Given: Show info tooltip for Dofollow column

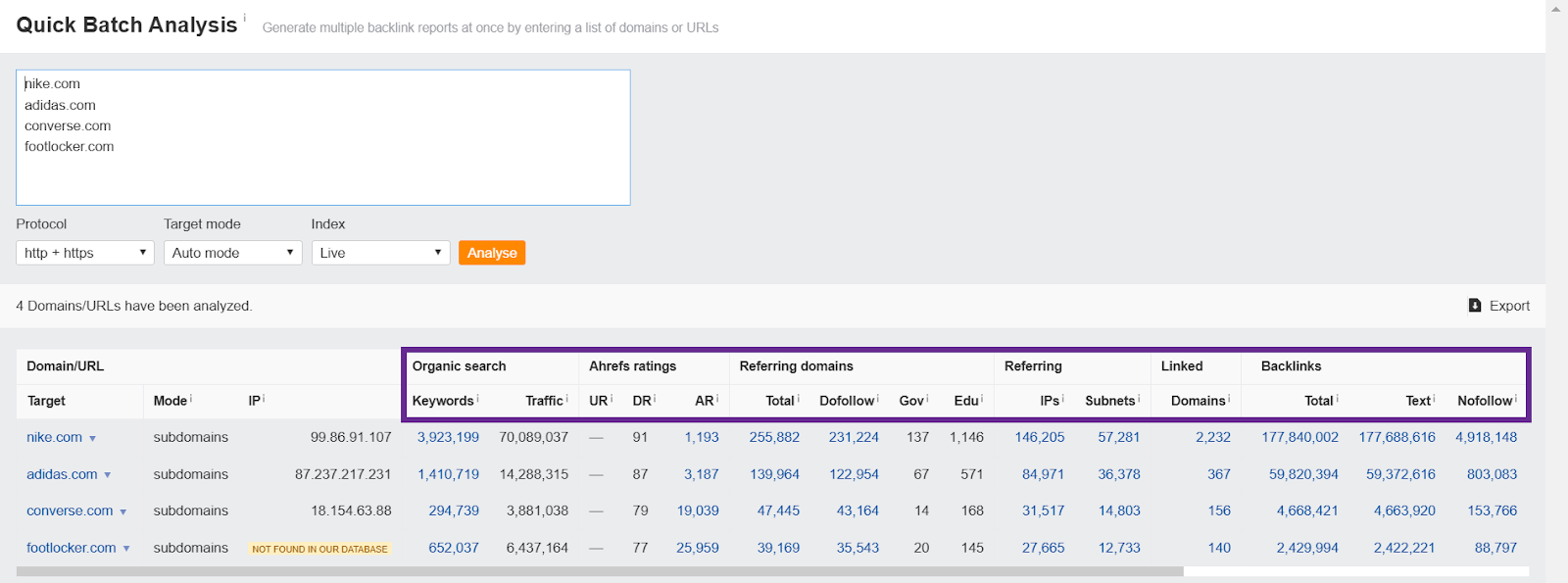Looking at the screenshot, I should [878, 398].
